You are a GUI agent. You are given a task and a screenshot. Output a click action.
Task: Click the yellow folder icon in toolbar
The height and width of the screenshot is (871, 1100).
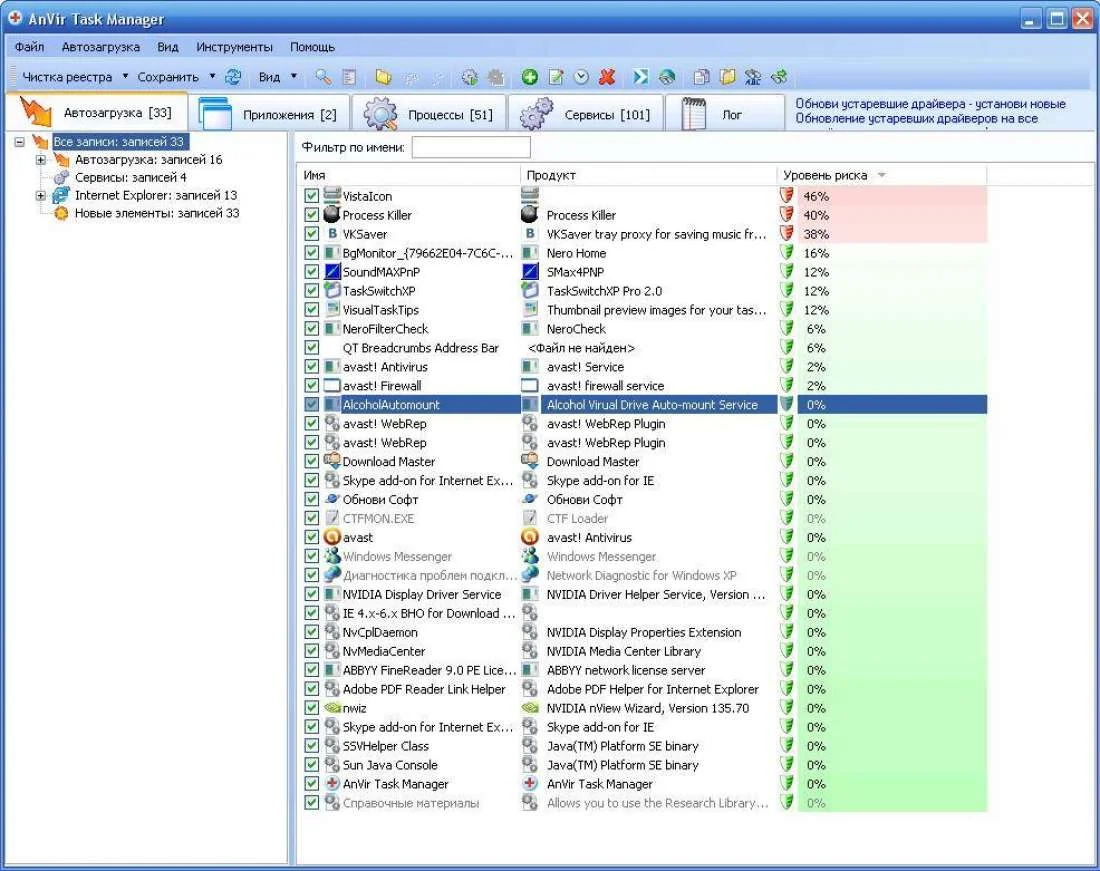pyautogui.click(x=382, y=77)
